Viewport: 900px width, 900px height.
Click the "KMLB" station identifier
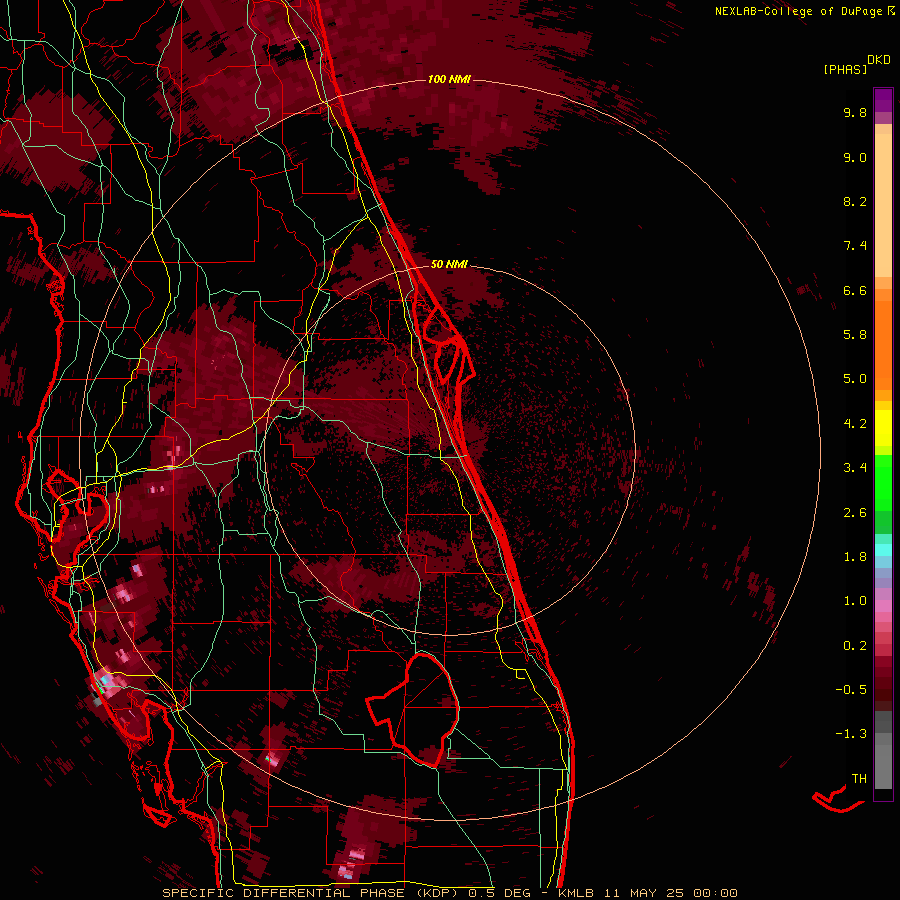(576, 893)
